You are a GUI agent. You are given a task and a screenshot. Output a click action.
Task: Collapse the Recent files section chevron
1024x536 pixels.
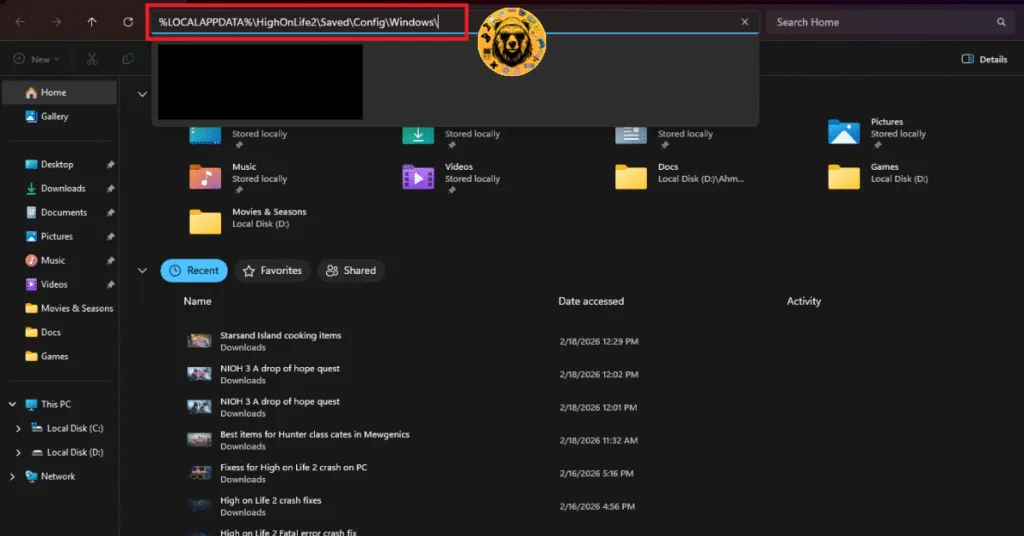(x=142, y=270)
